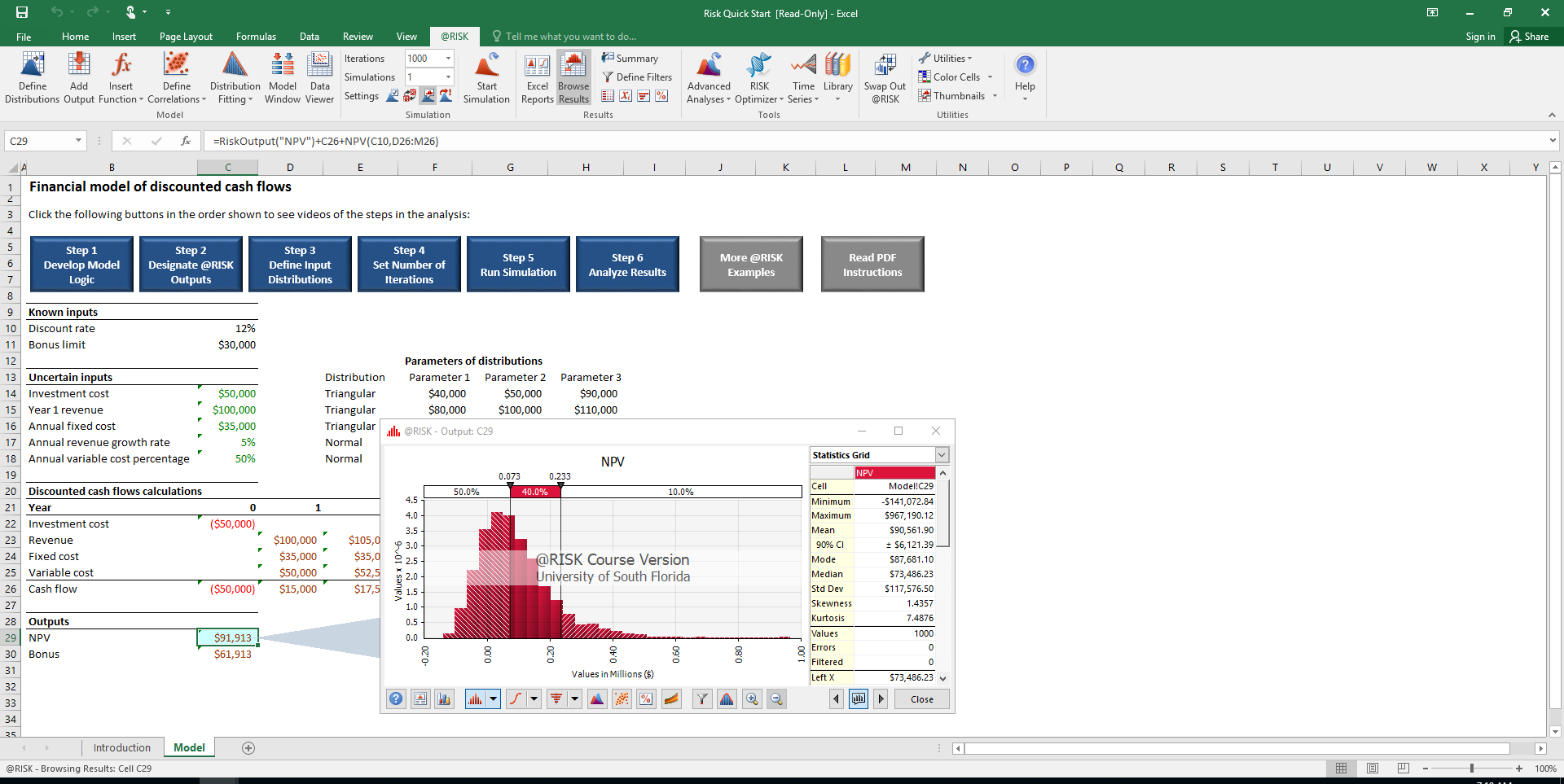
Task: Select the NPV output cell C29
Action: point(227,637)
